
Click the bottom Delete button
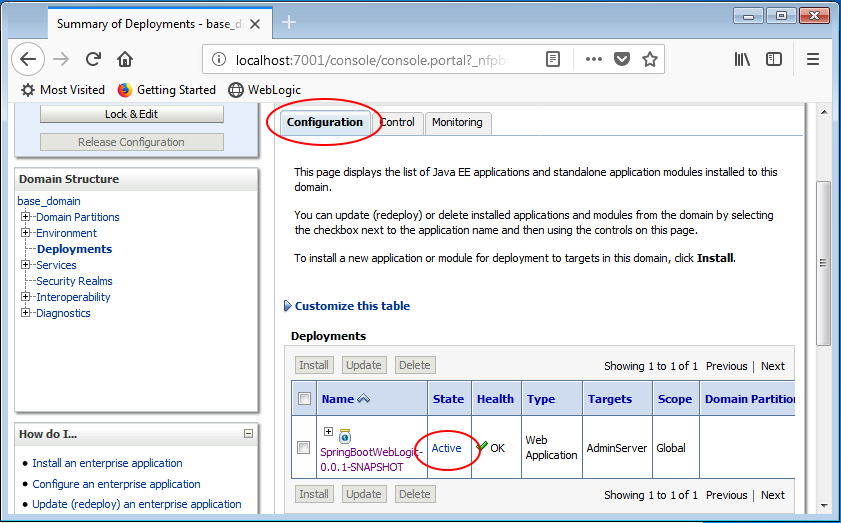[415, 494]
